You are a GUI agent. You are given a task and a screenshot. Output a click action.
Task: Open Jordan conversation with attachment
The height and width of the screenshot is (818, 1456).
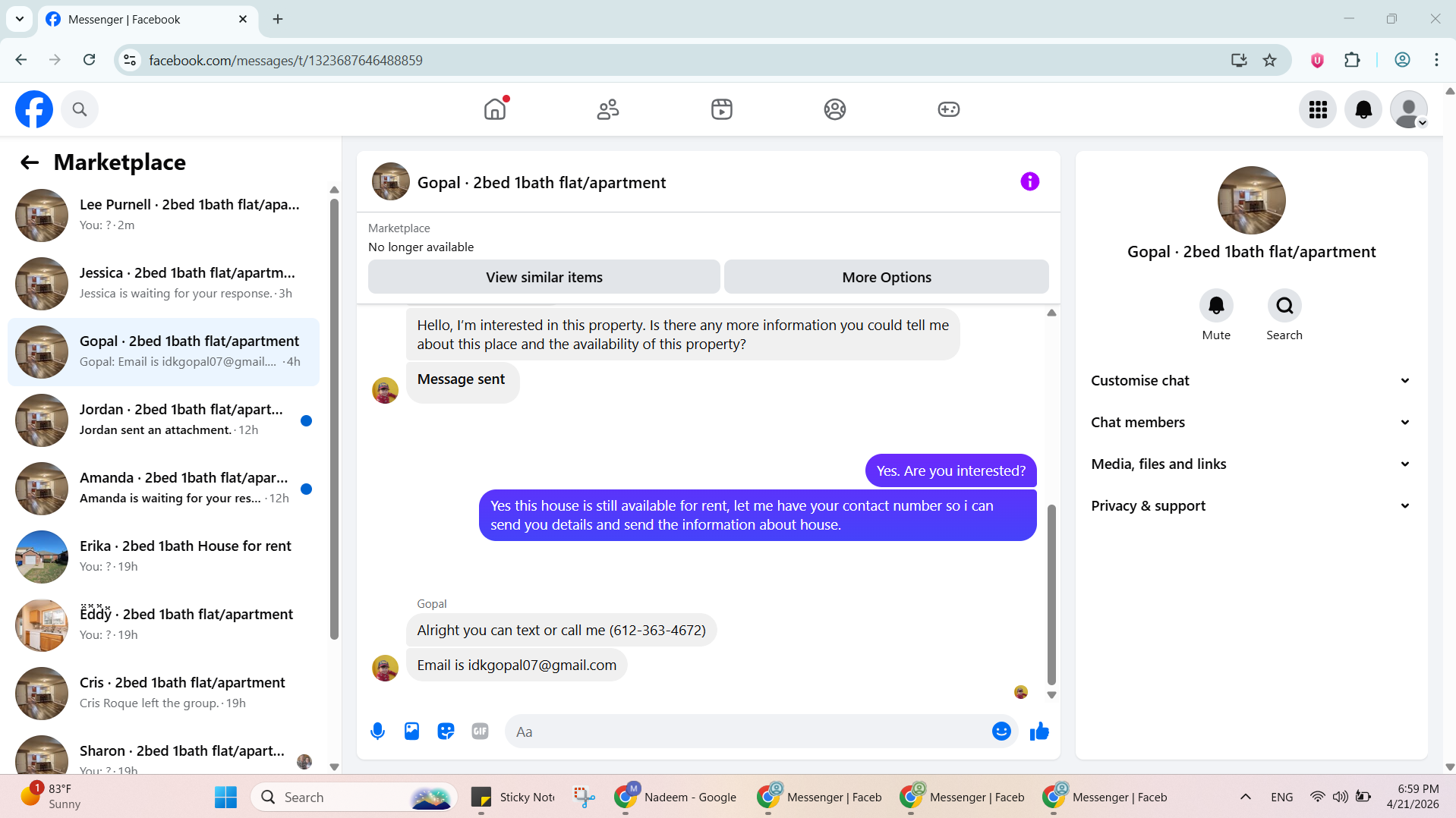click(163, 420)
